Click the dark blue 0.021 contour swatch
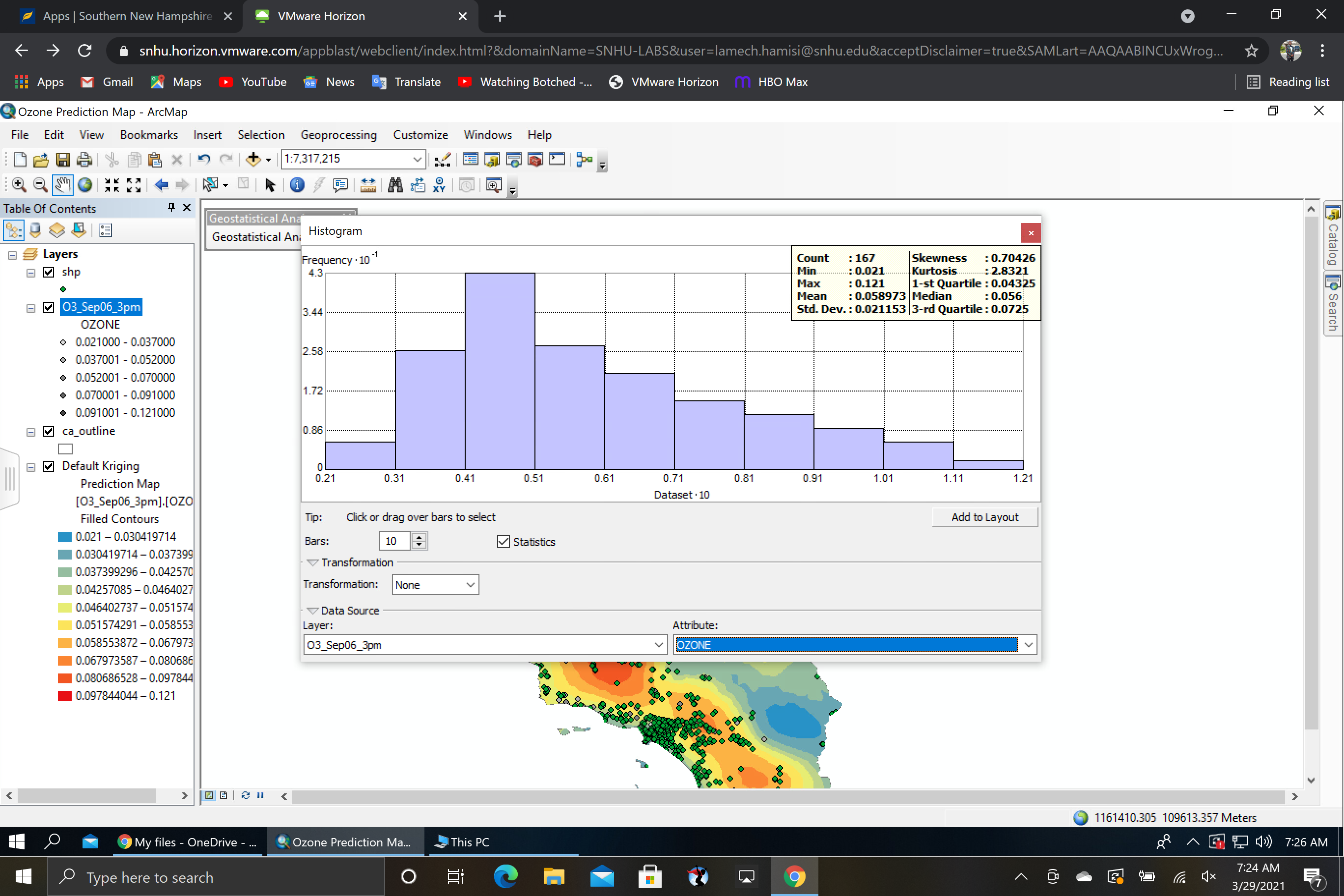Viewport: 1344px width, 896px height. tap(64, 537)
